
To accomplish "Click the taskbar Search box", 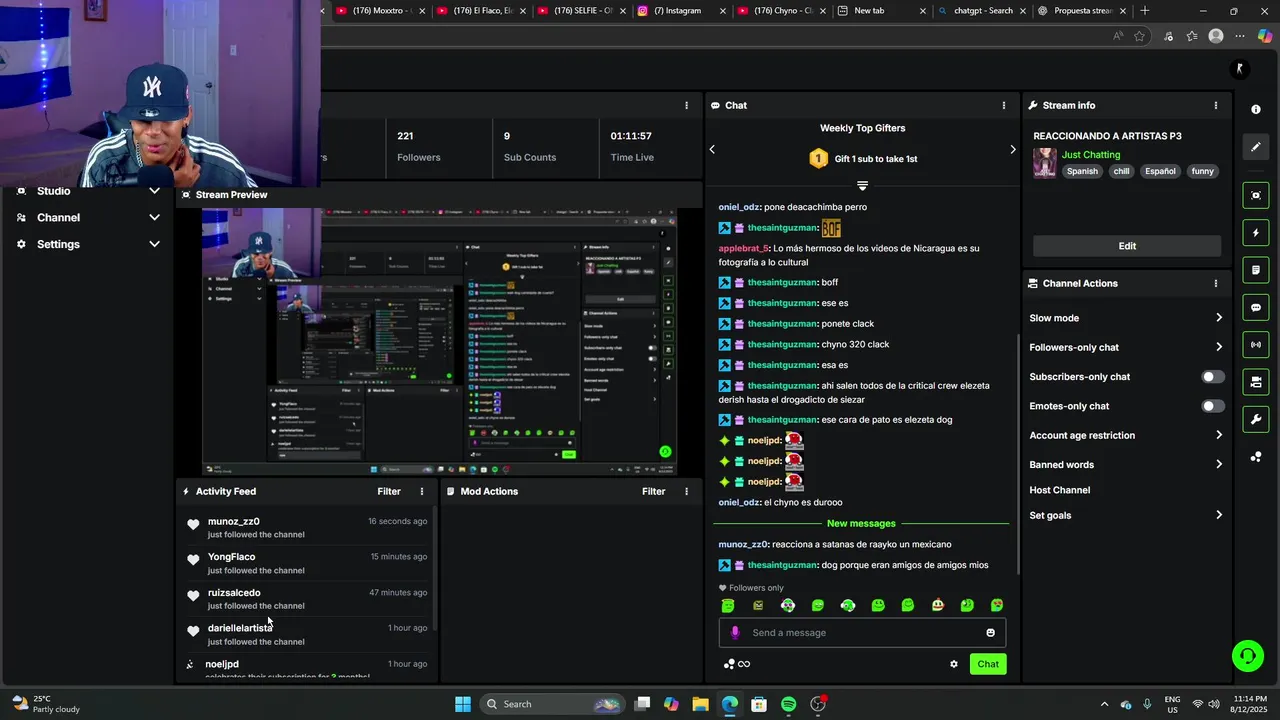I will pos(552,704).
